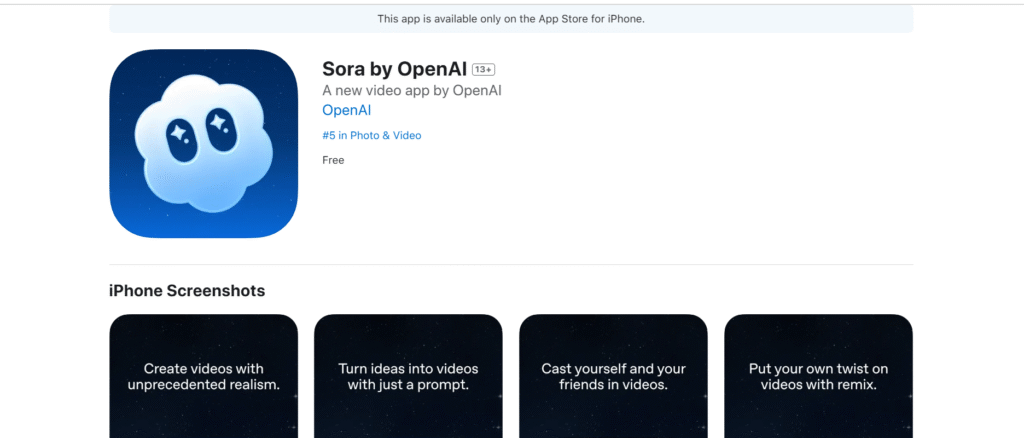Click the text unprecedented realism in first screenshot
Viewport: 1024px width, 438px height.
tap(203, 385)
